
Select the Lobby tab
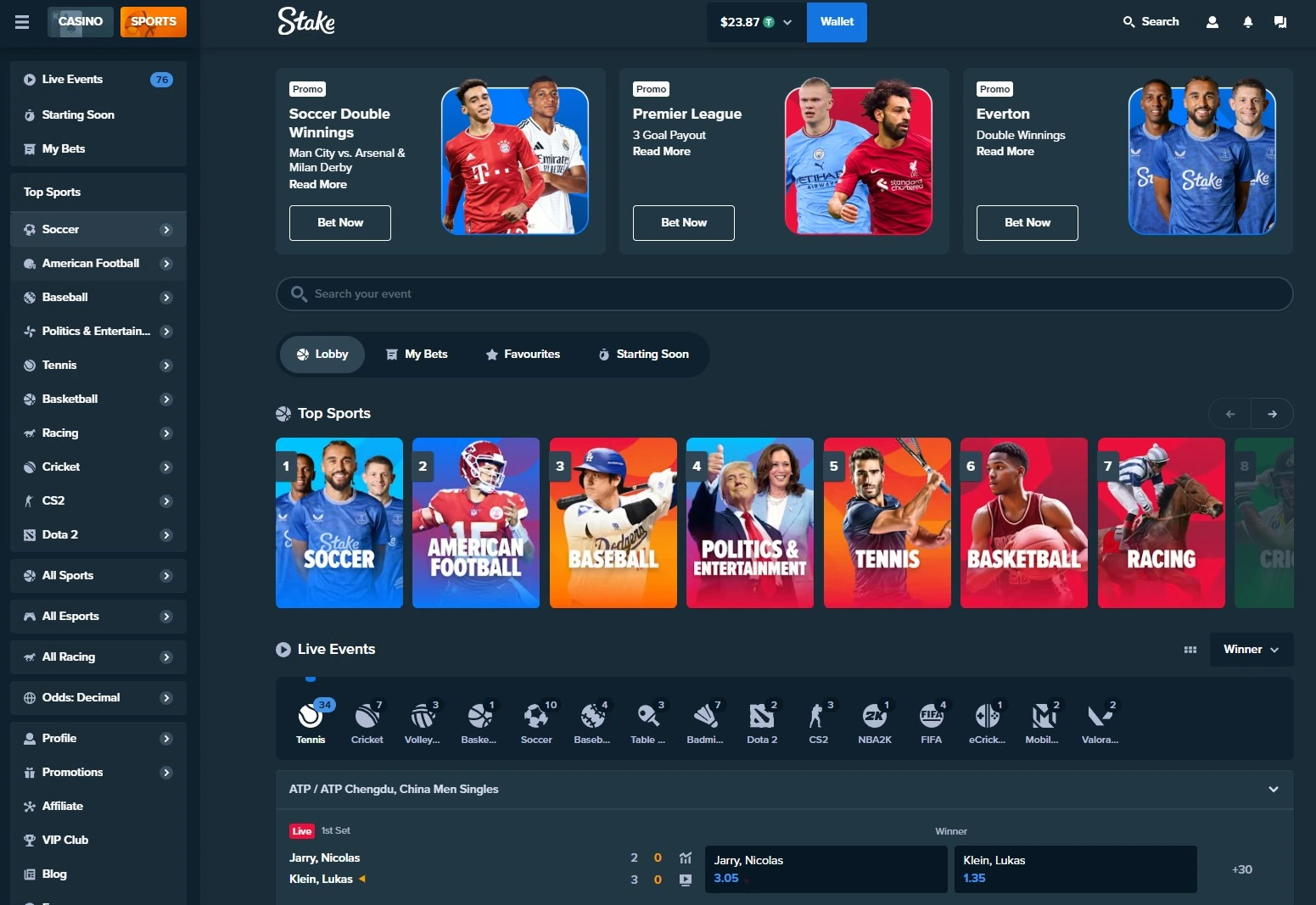coord(322,355)
